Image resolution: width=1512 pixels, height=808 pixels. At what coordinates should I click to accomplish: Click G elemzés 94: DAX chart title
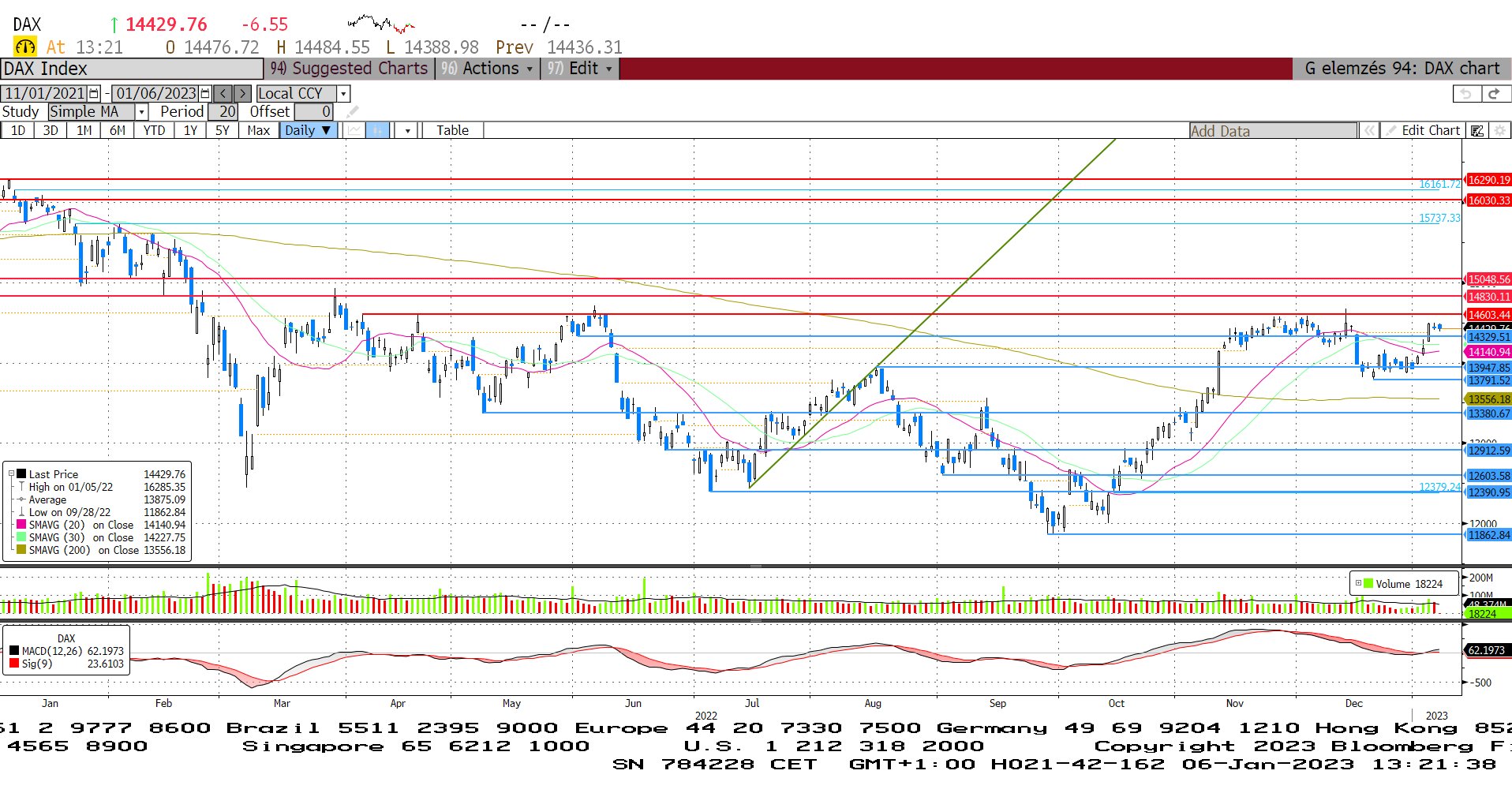(x=1402, y=69)
